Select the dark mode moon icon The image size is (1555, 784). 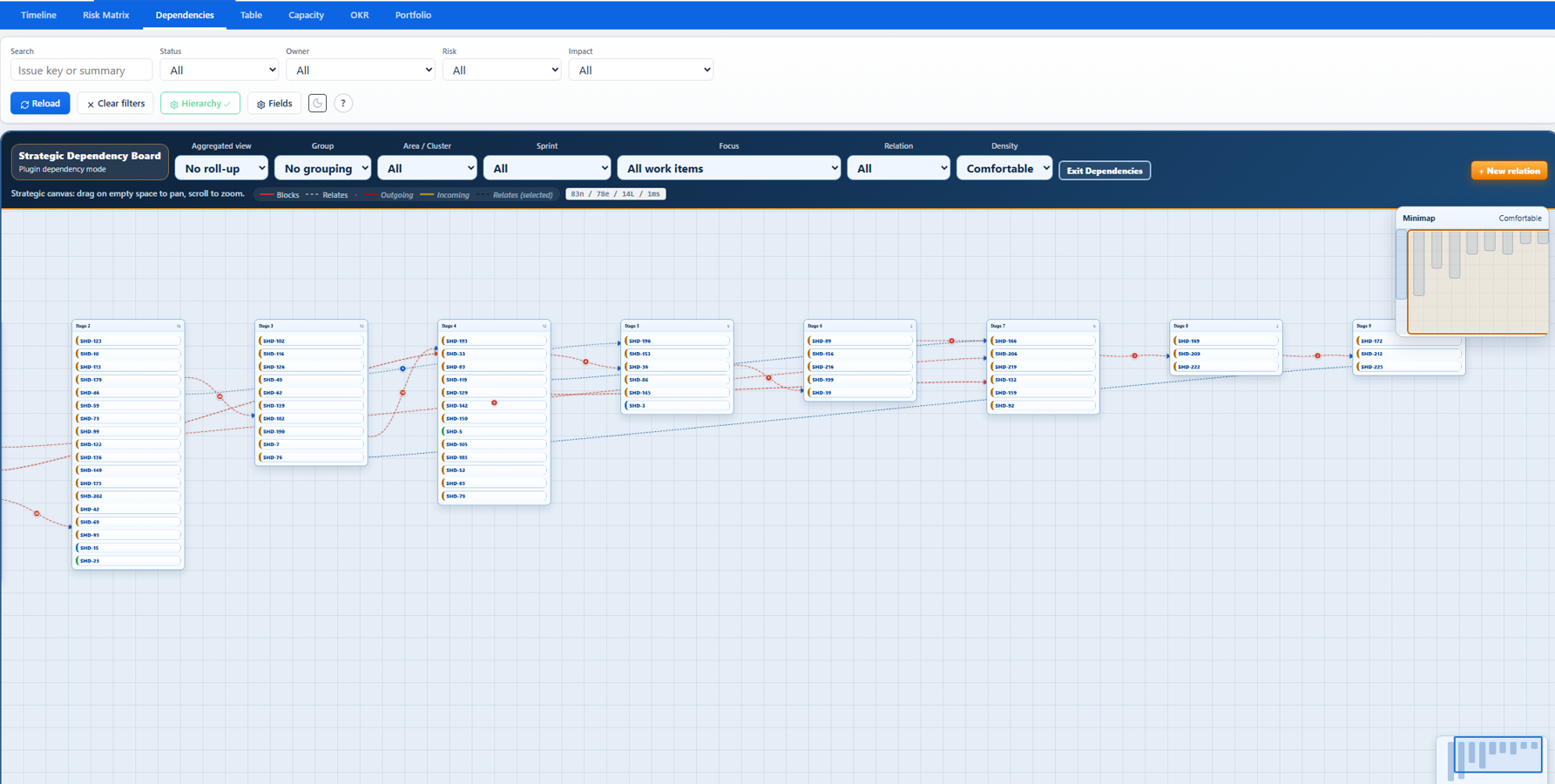point(317,103)
